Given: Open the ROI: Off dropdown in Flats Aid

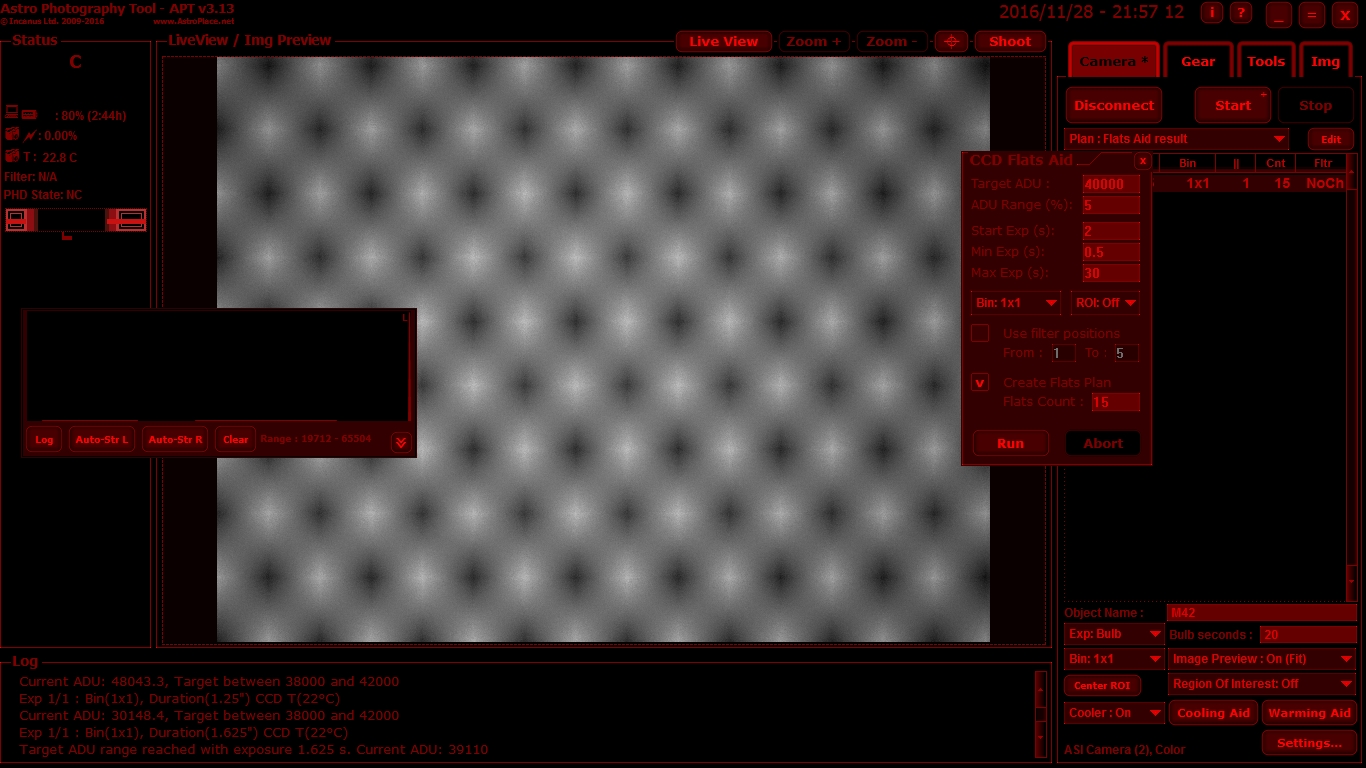Looking at the screenshot, I should (1105, 303).
